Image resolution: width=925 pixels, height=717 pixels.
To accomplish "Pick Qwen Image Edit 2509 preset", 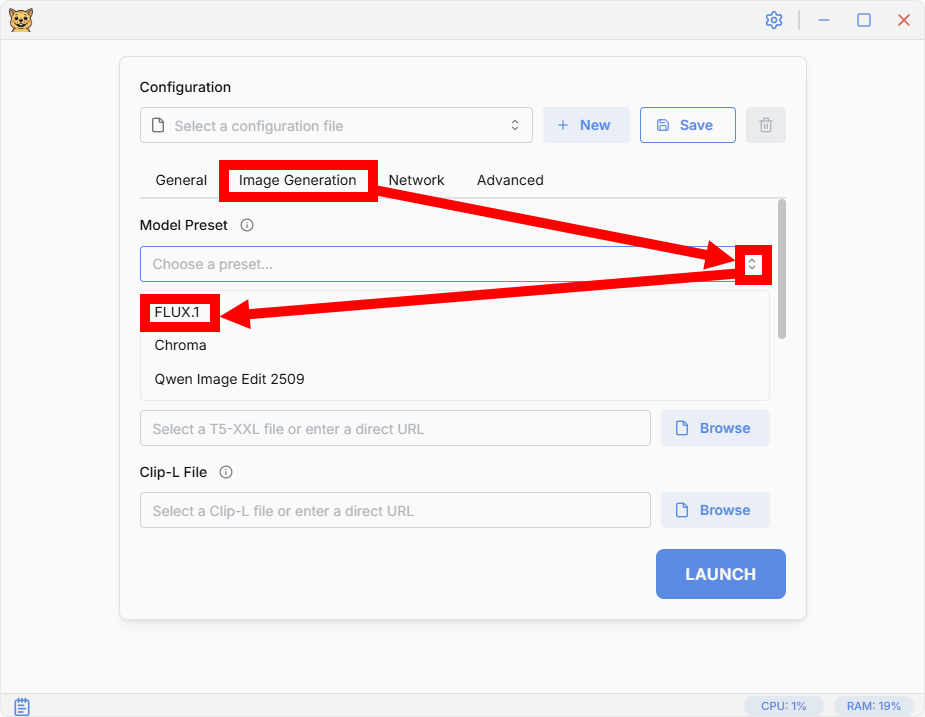I will 230,379.
